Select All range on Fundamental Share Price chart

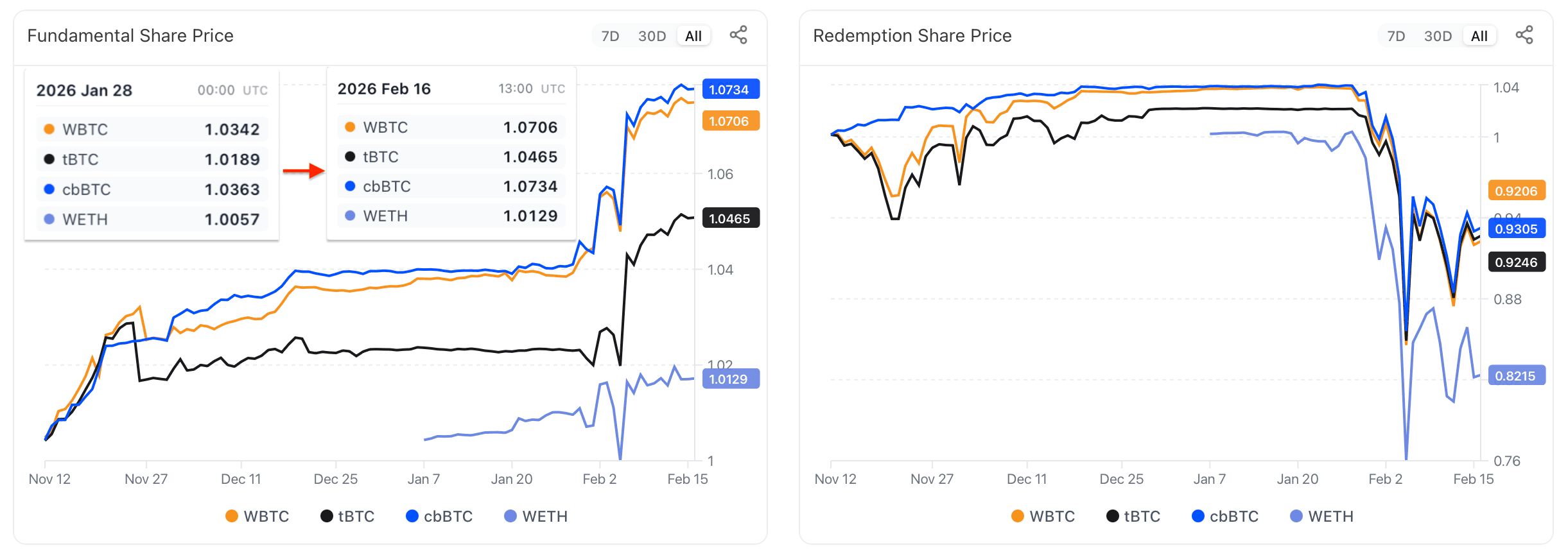pos(693,36)
